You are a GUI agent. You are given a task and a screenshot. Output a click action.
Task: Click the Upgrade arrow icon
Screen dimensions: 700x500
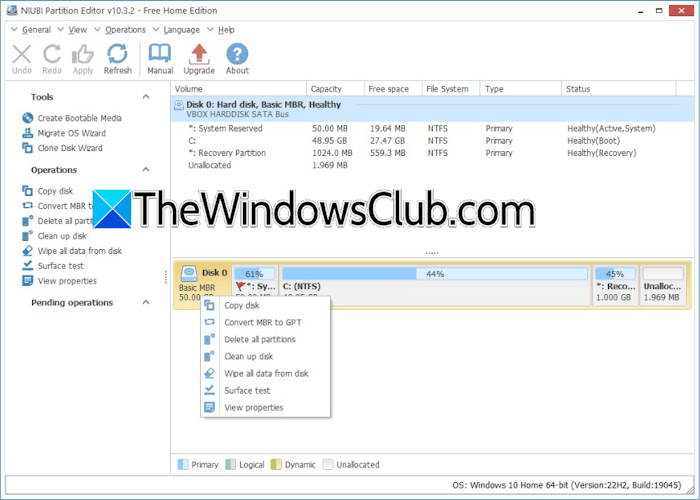click(199, 54)
